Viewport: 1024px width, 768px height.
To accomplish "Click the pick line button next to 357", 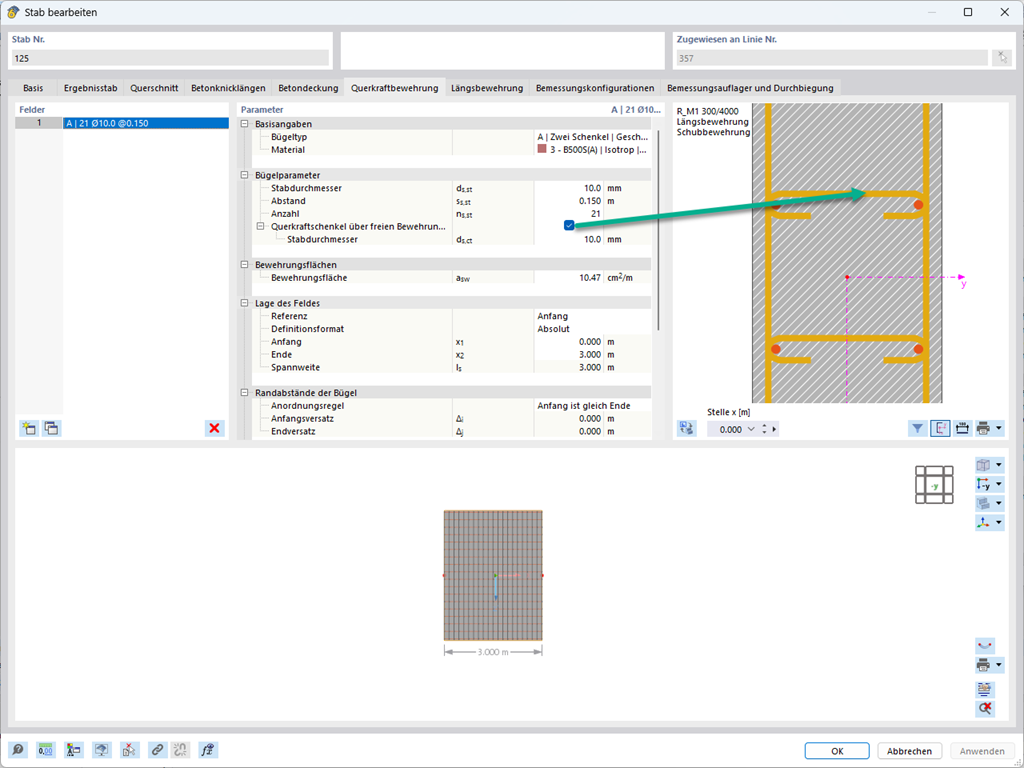I will pyautogui.click(x=1001, y=58).
